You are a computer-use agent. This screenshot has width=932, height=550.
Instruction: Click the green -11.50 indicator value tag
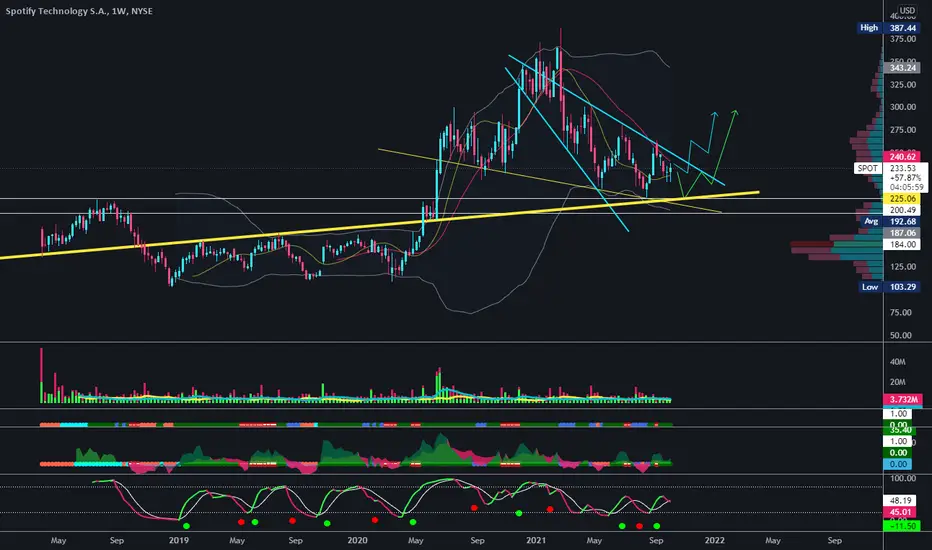tap(902, 526)
